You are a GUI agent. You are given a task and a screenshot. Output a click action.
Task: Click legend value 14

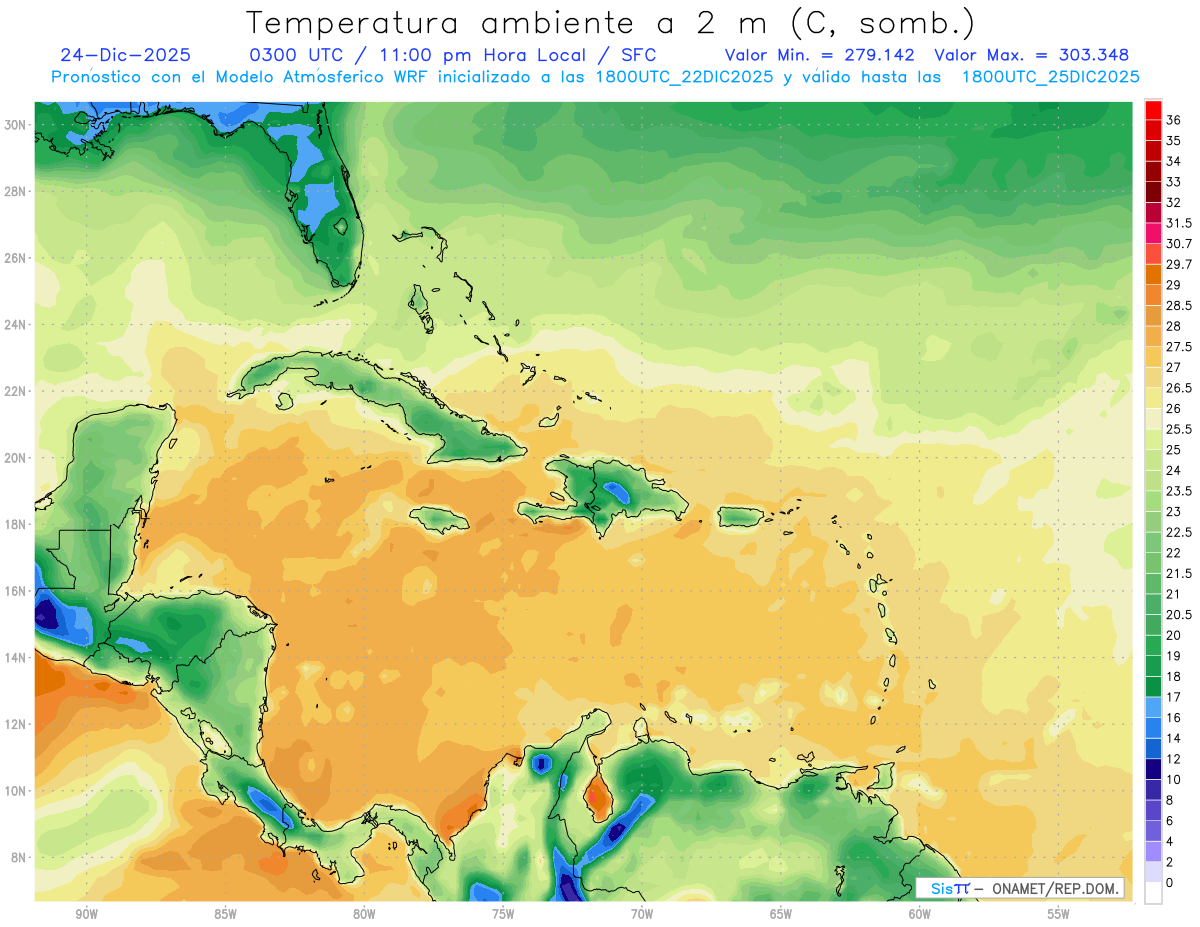[1174, 738]
